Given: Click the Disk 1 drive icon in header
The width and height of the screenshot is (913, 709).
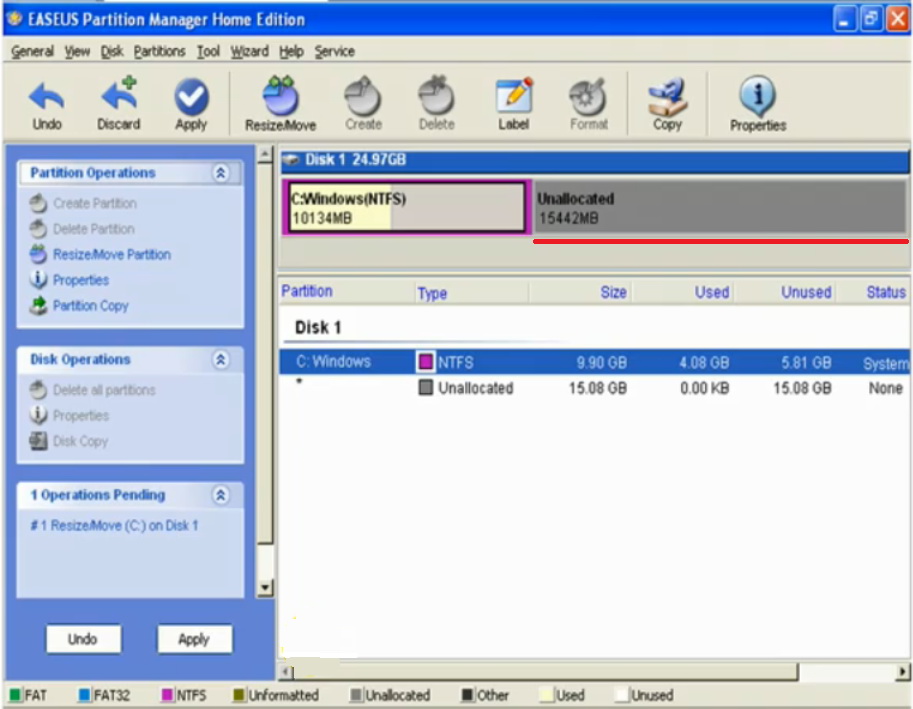Looking at the screenshot, I should click(291, 159).
